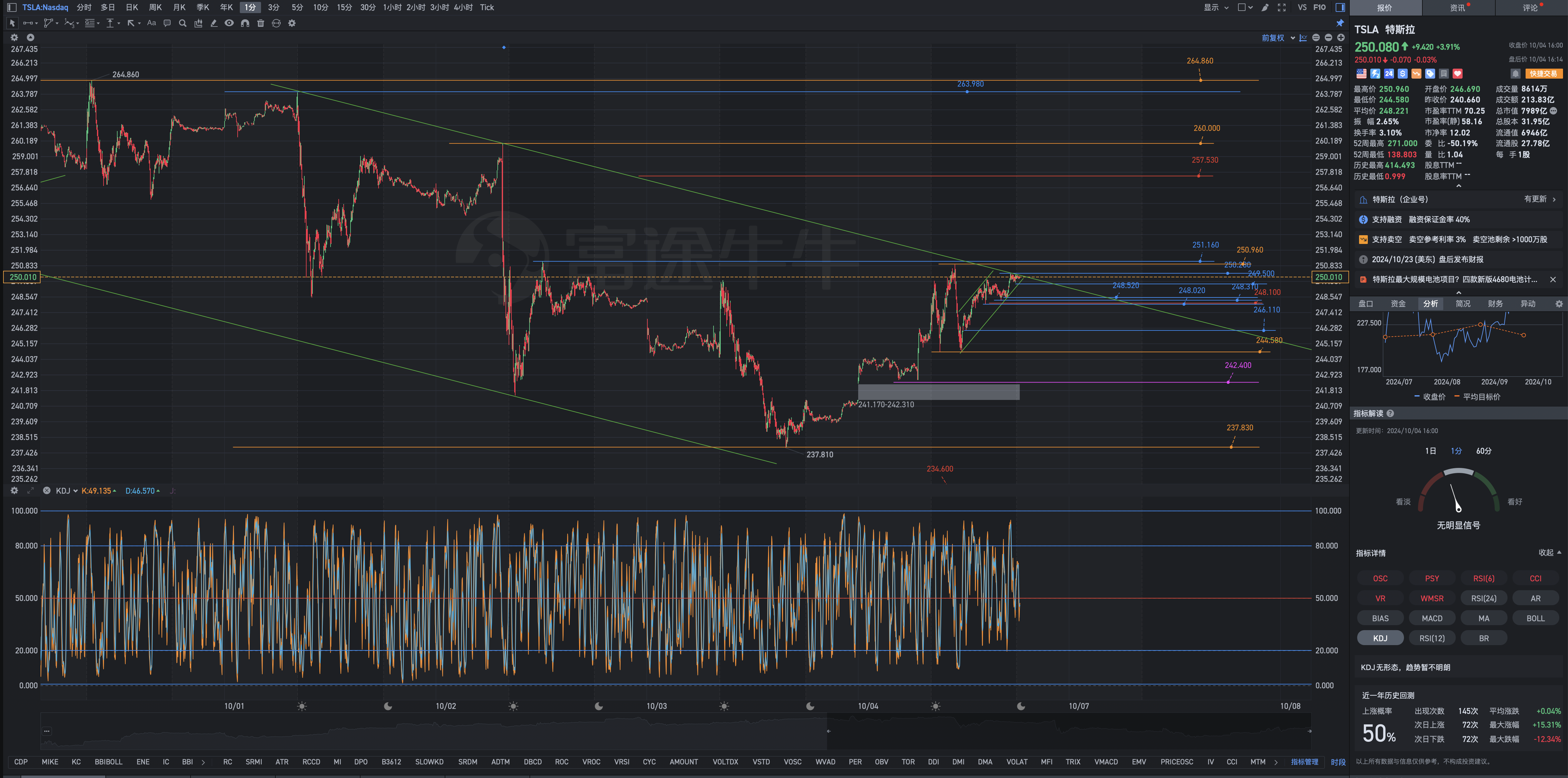
Task: Open the F10 company info
Action: (x=1320, y=7)
